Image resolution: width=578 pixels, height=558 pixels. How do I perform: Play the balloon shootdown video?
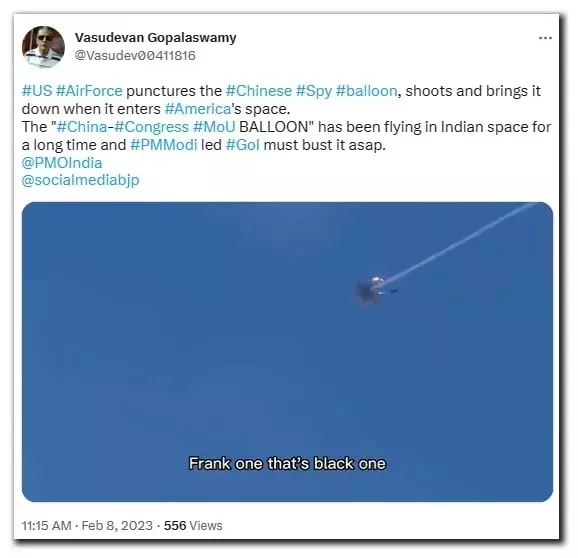pos(287,352)
